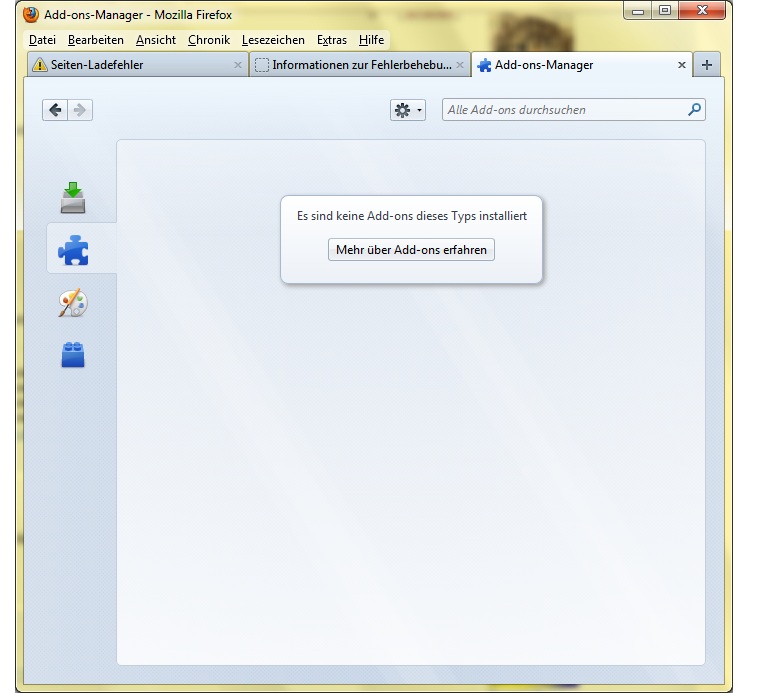The width and height of the screenshot is (768, 693).
Task: Open the Bearbeiten menu
Action: [x=96, y=40]
